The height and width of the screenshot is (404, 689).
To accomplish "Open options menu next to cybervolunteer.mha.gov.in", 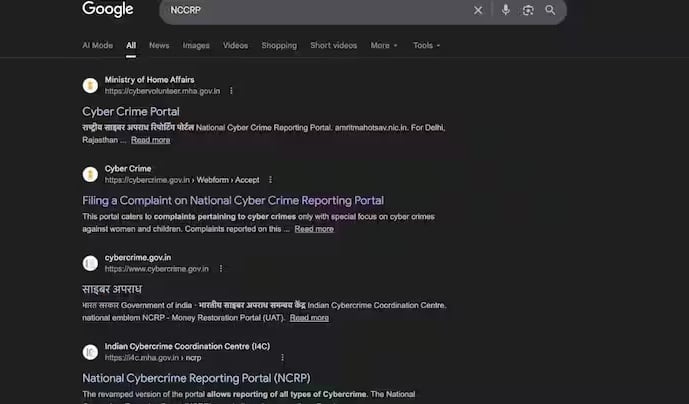I will tap(231, 91).
